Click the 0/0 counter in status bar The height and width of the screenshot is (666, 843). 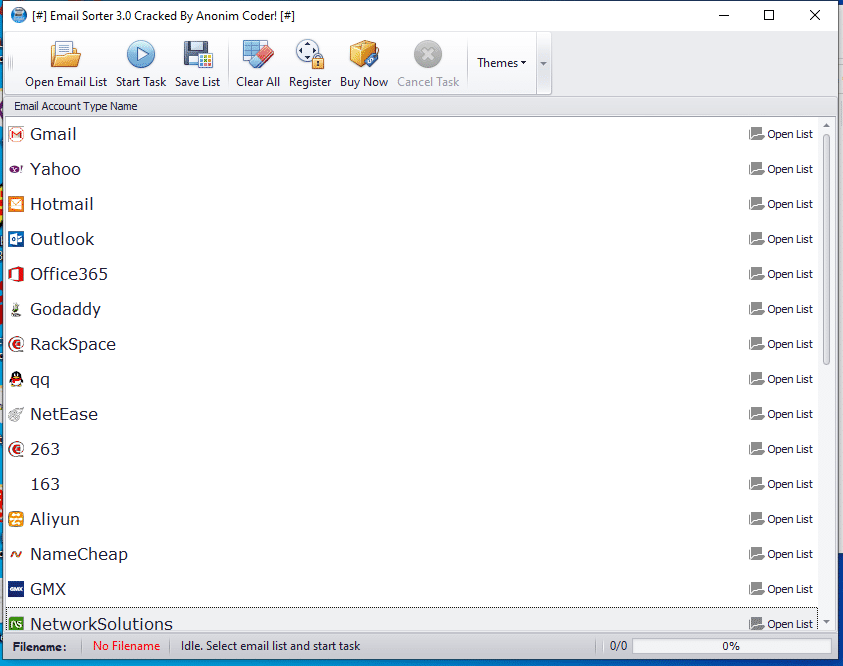(x=618, y=646)
